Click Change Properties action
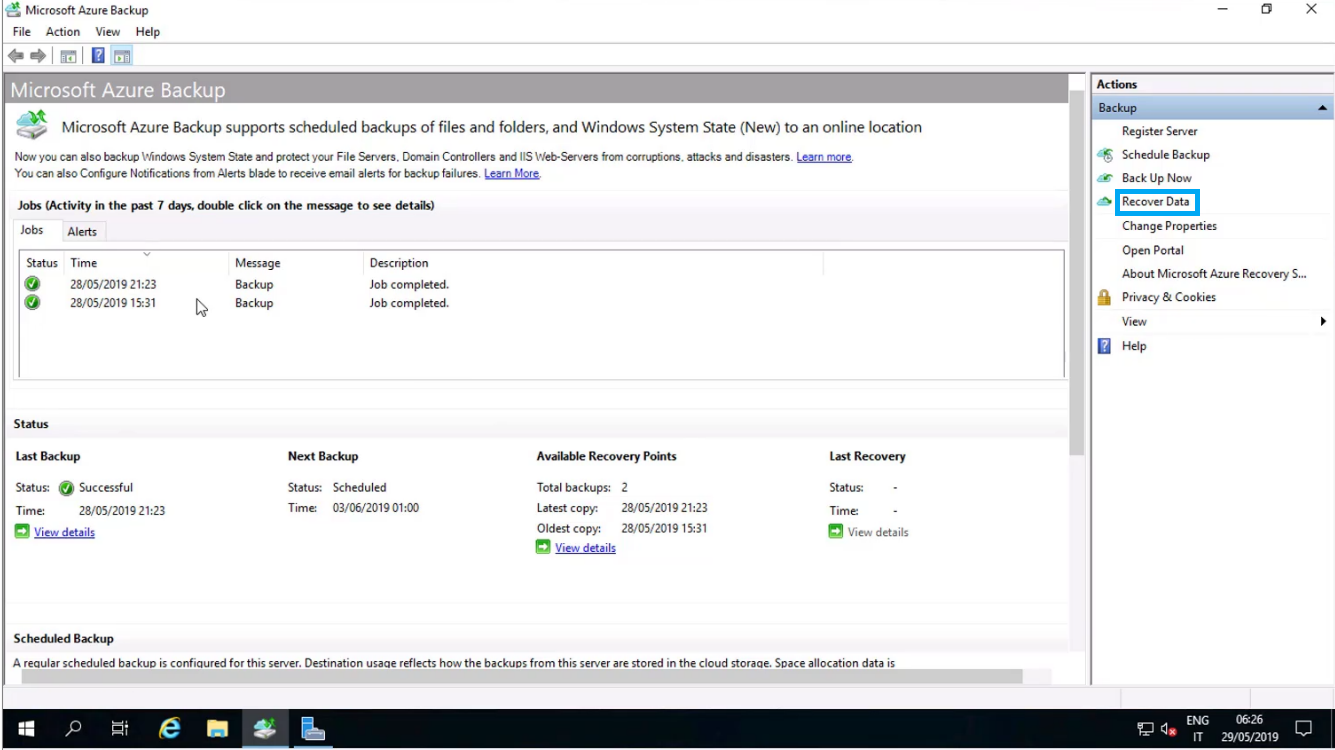 click(x=1169, y=226)
